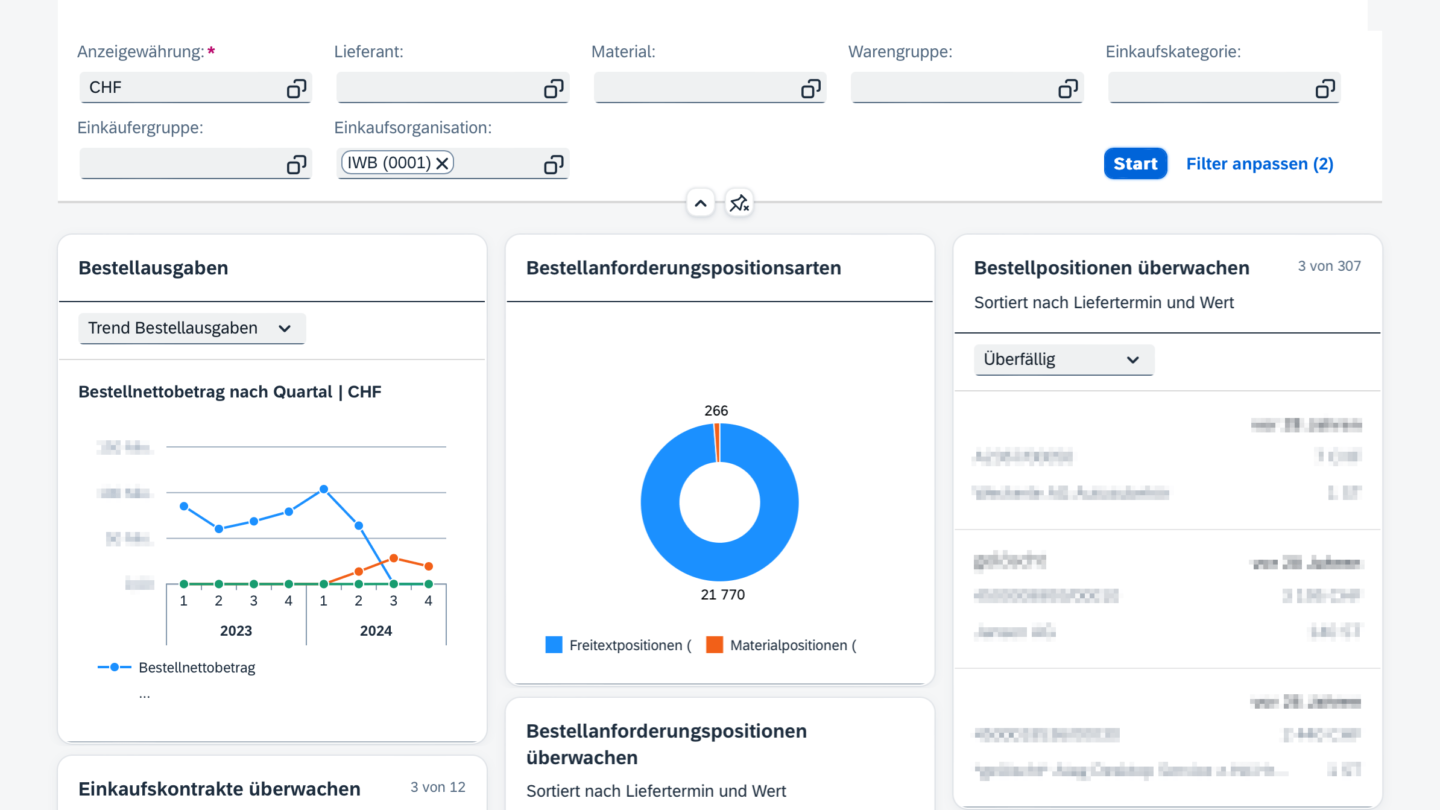
Task: Open value help icon for Einkaufskategorie
Action: coord(1324,89)
